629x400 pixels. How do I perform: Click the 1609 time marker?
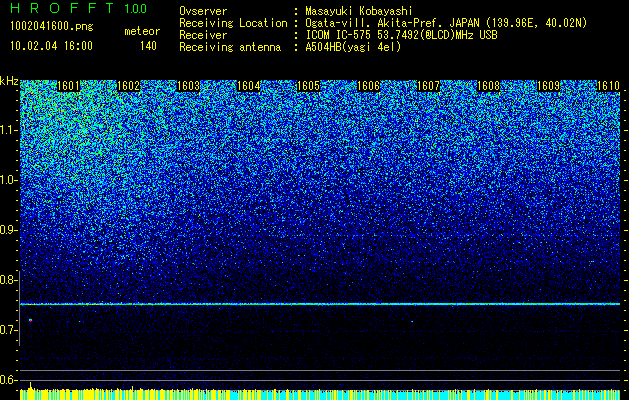[x=548, y=86]
